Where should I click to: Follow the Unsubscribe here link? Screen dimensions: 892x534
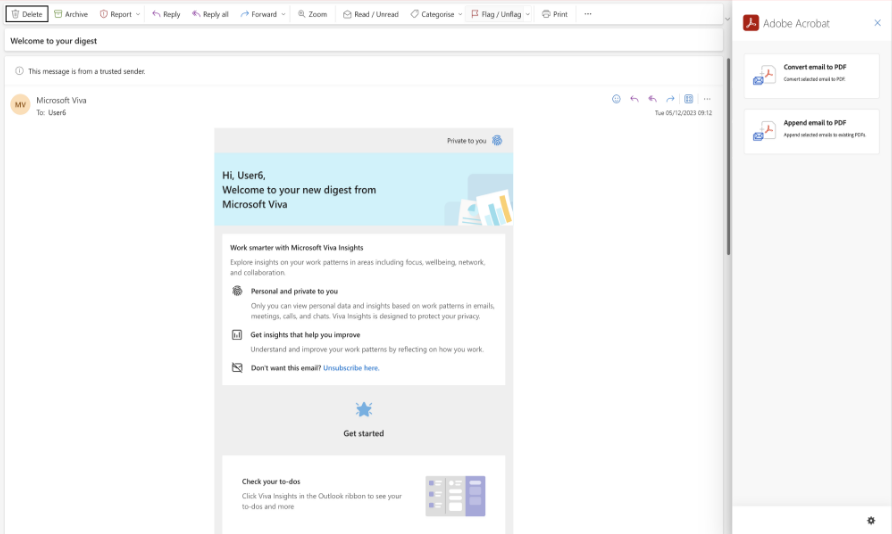coord(351,368)
